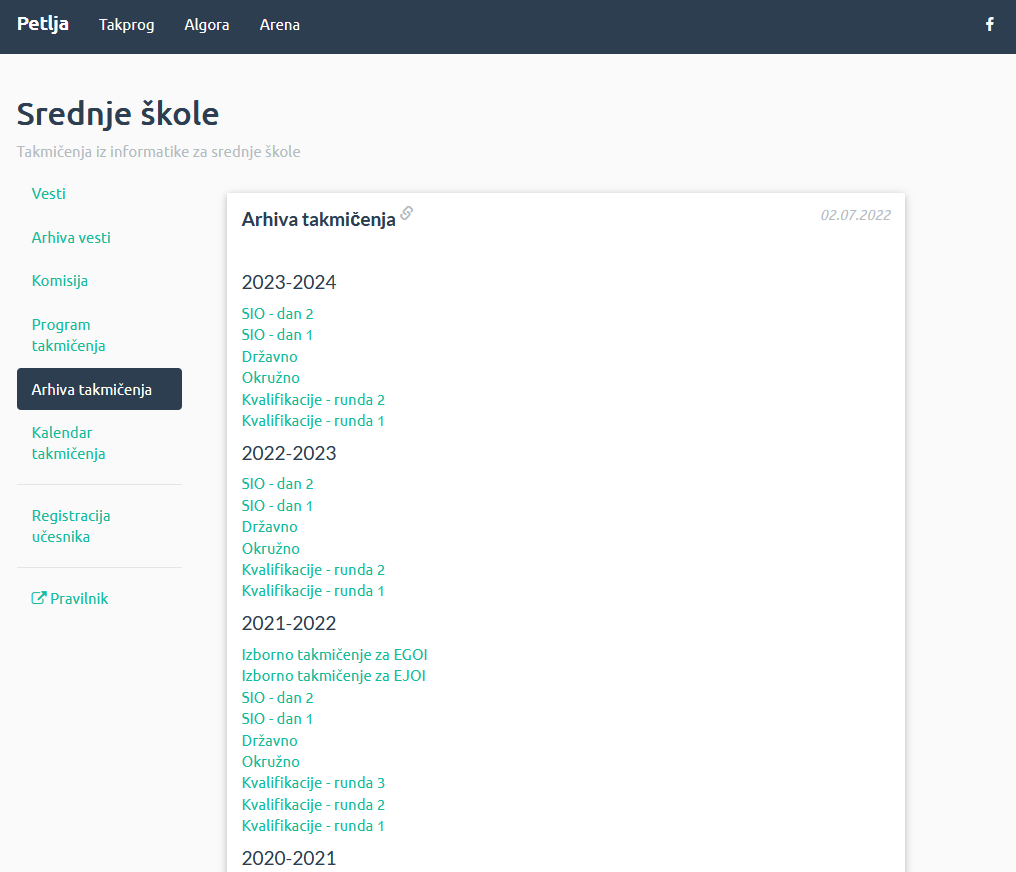Click the Petlja logo
1016x872 pixels.
pos(43,24)
